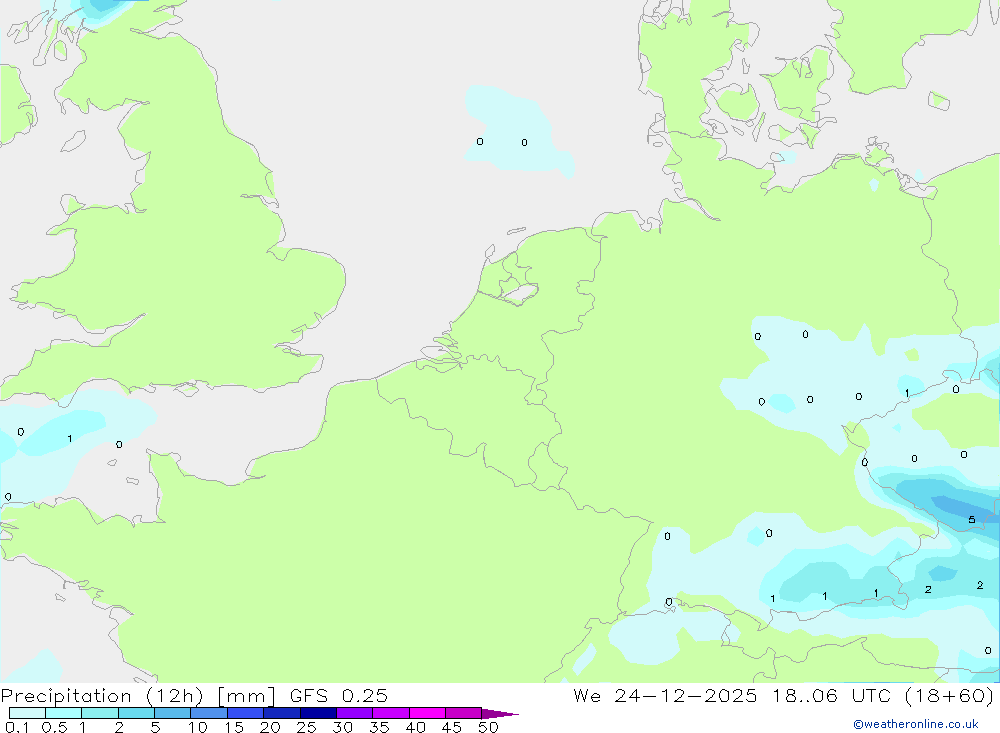1000x733 pixels.
Task: Select the 30–35 mm purple legend swatch
Action: [x=355, y=713]
